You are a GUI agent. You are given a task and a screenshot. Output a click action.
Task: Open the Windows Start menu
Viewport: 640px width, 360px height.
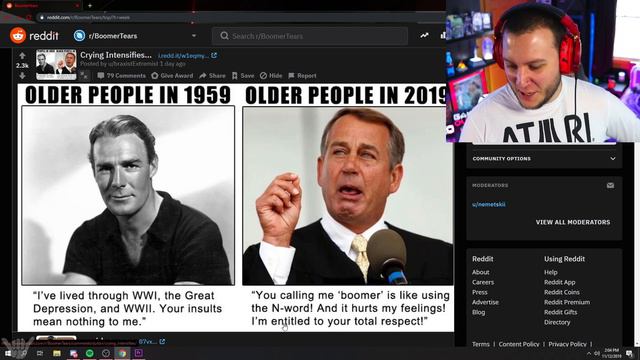coord(7,353)
